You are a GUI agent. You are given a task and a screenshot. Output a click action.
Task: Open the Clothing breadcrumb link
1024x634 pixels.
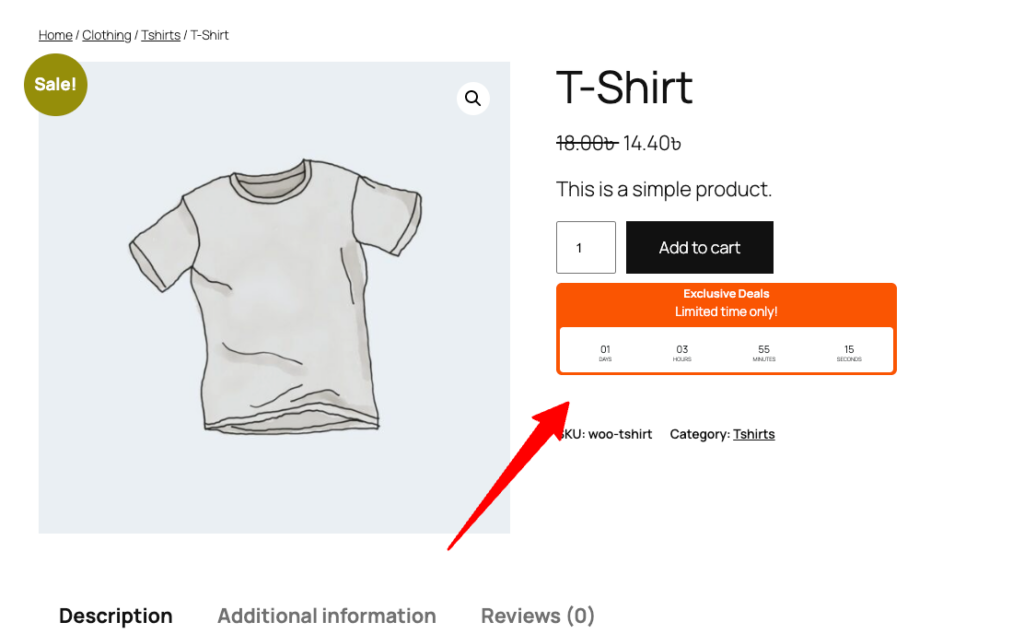click(x=106, y=35)
